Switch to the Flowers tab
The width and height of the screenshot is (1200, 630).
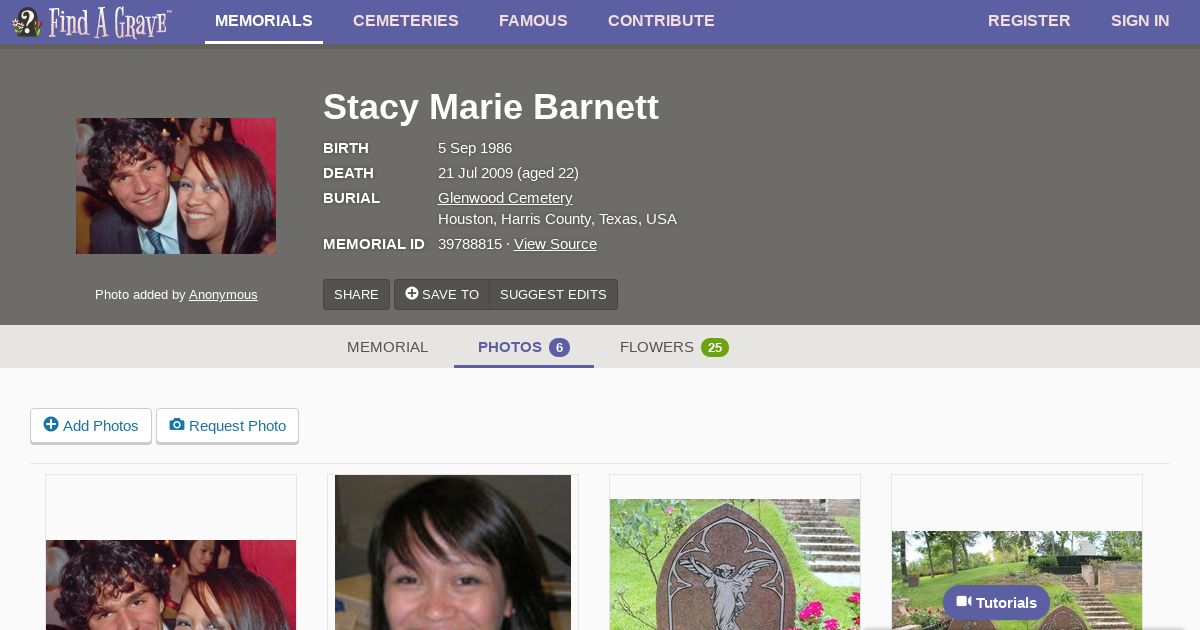click(x=674, y=347)
